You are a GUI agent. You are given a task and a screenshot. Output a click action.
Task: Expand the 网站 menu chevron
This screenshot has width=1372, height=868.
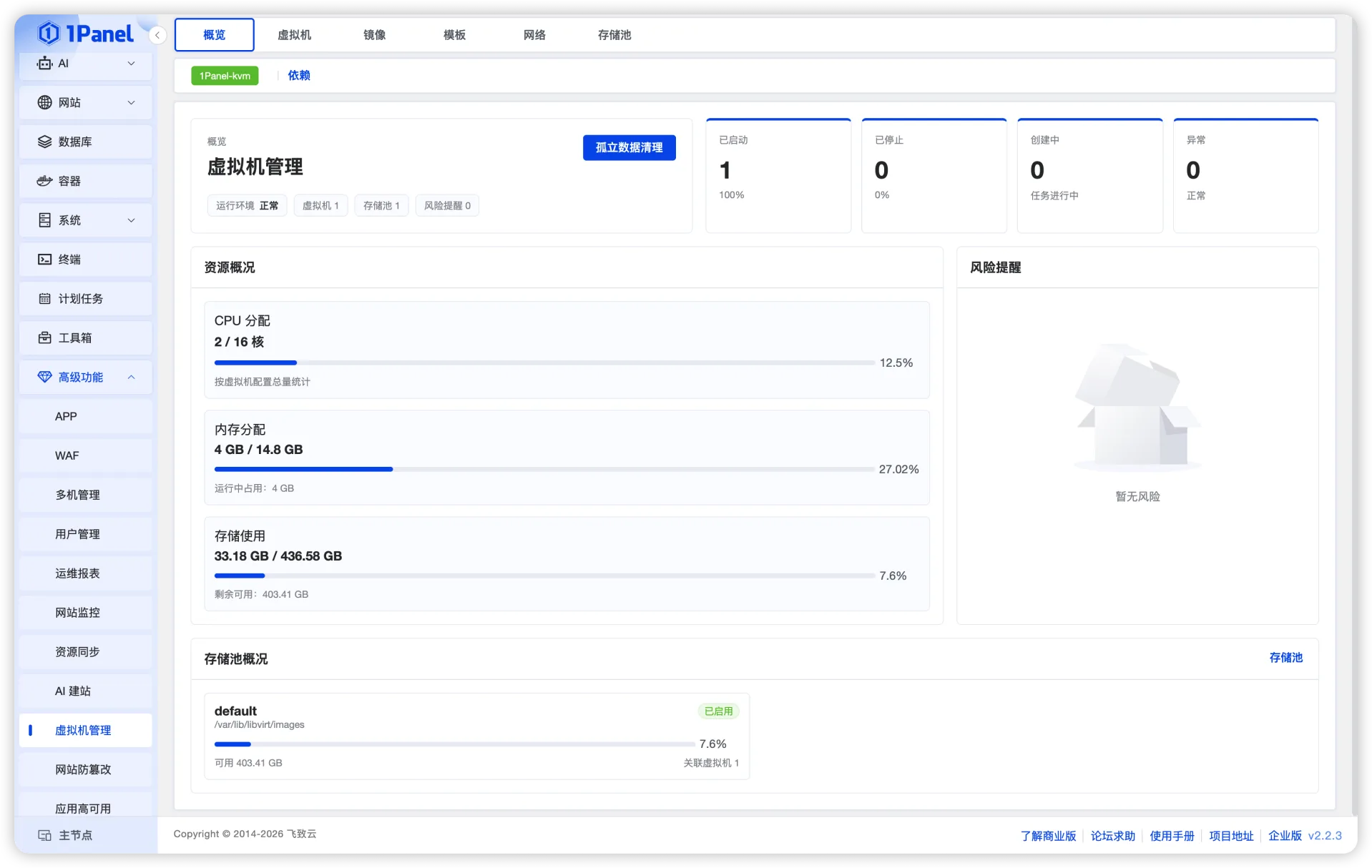(131, 102)
